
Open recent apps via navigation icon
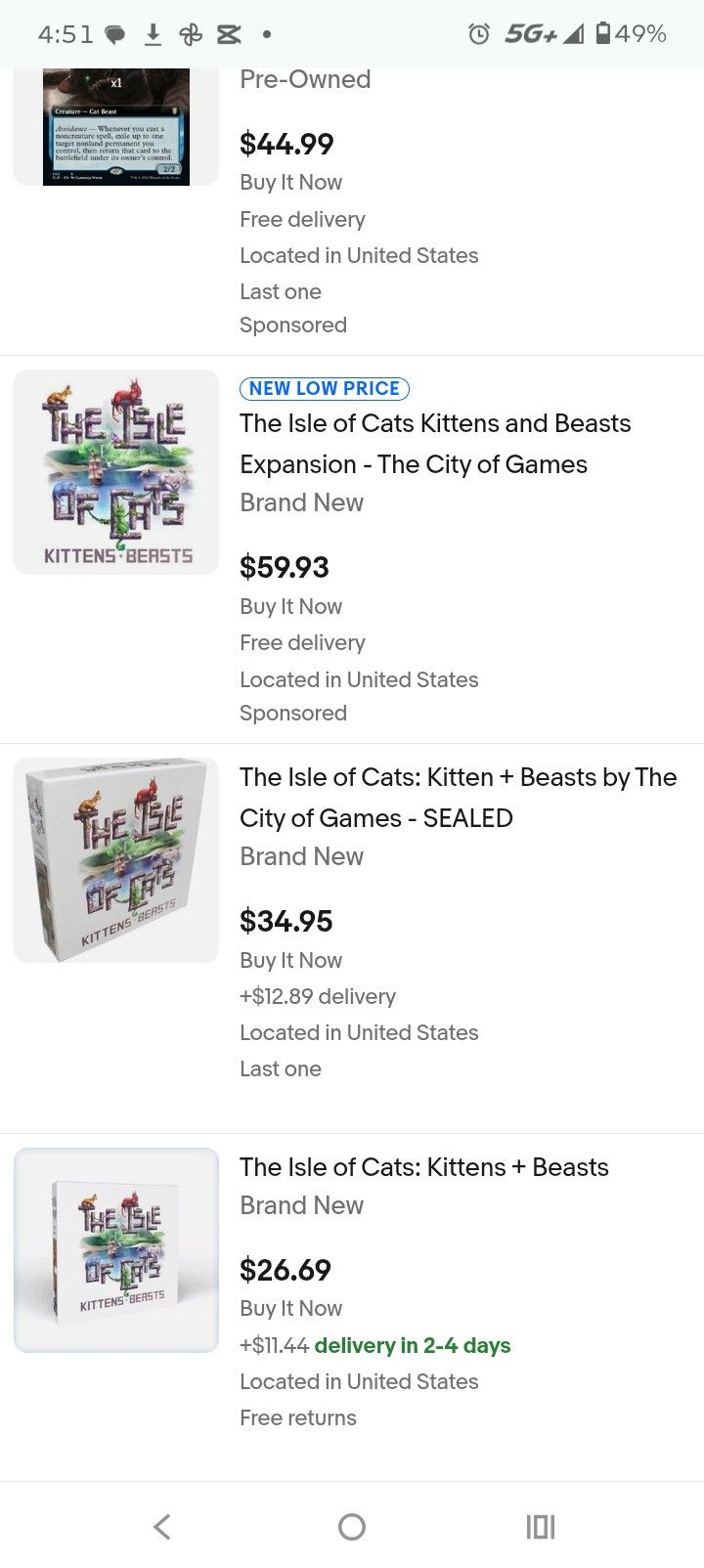tap(540, 1526)
